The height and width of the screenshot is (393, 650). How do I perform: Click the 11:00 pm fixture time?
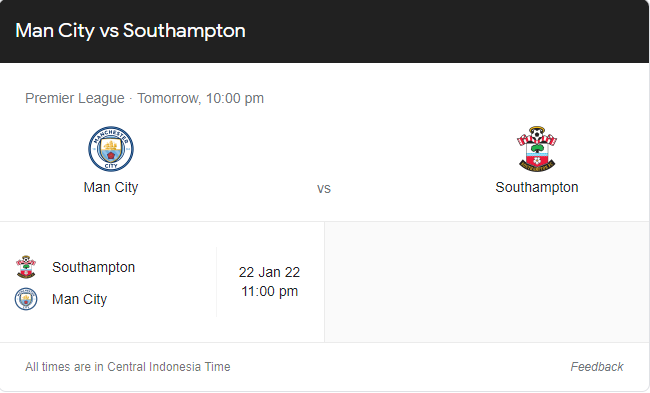[x=269, y=291]
